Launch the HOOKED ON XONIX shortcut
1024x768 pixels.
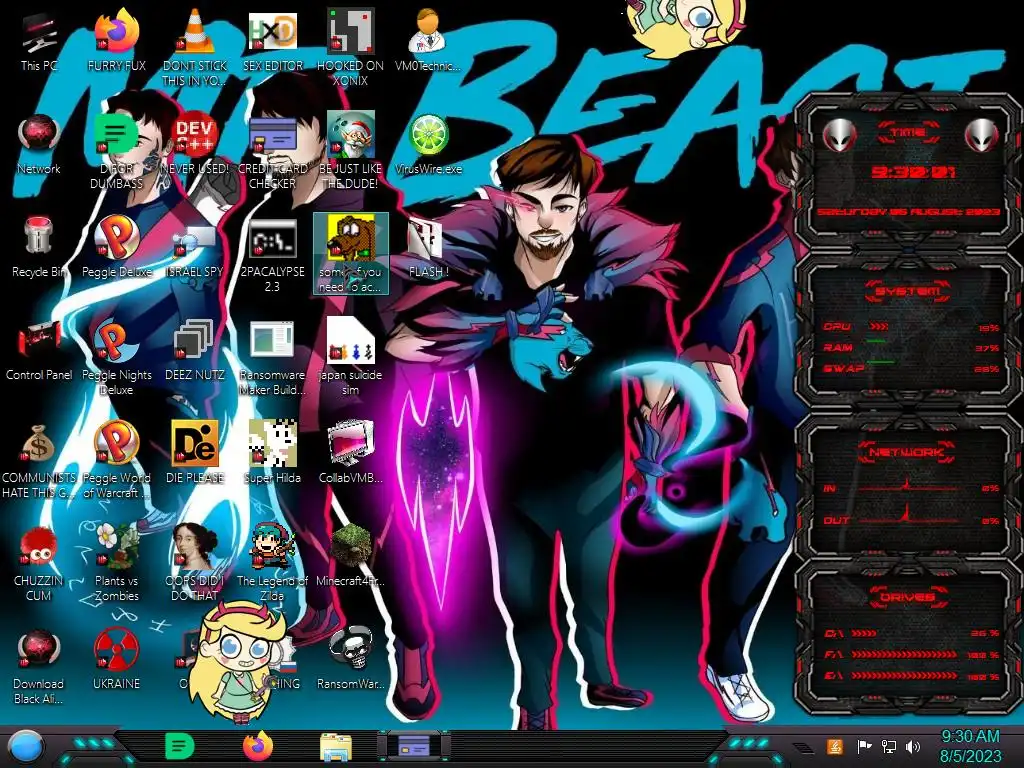[x=350, y=49]
